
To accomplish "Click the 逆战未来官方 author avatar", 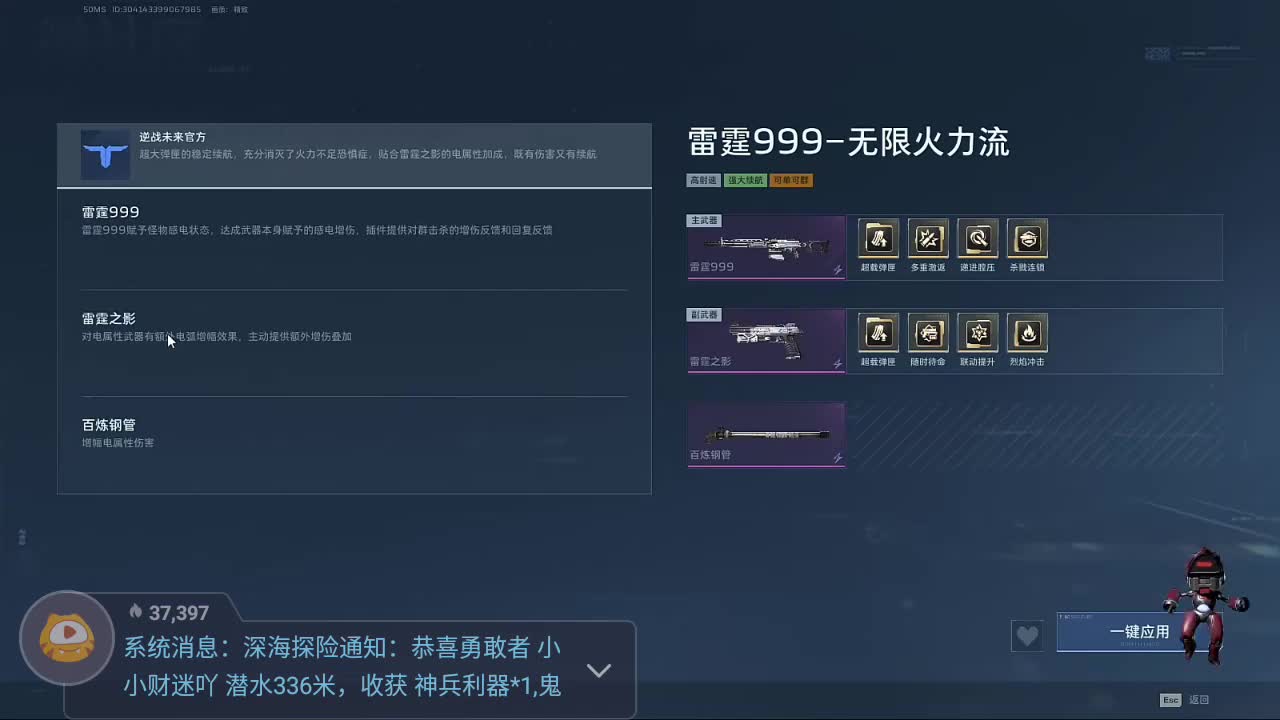I will [x=105, y=155].
